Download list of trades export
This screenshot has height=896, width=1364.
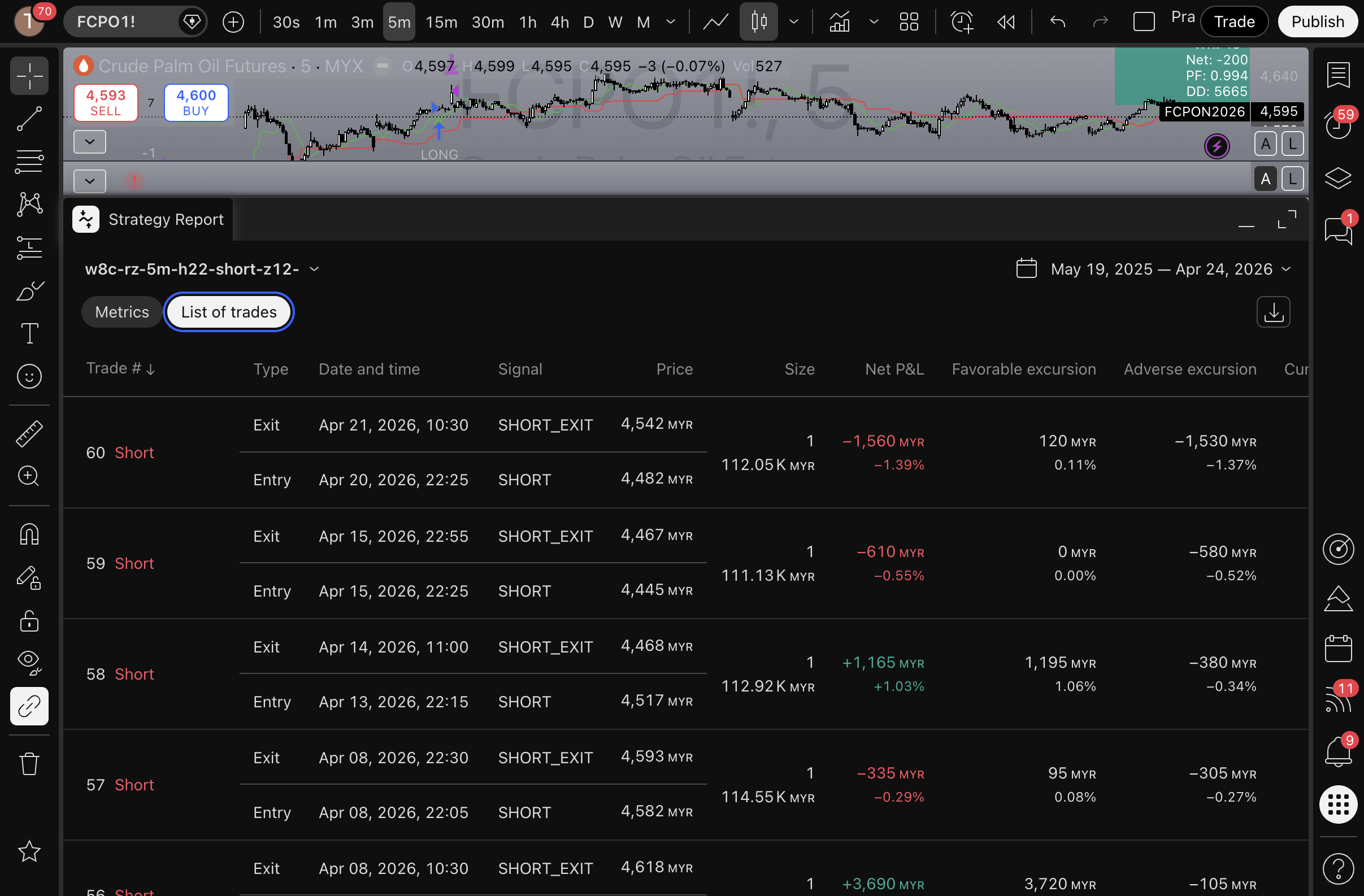(1273, 312)
